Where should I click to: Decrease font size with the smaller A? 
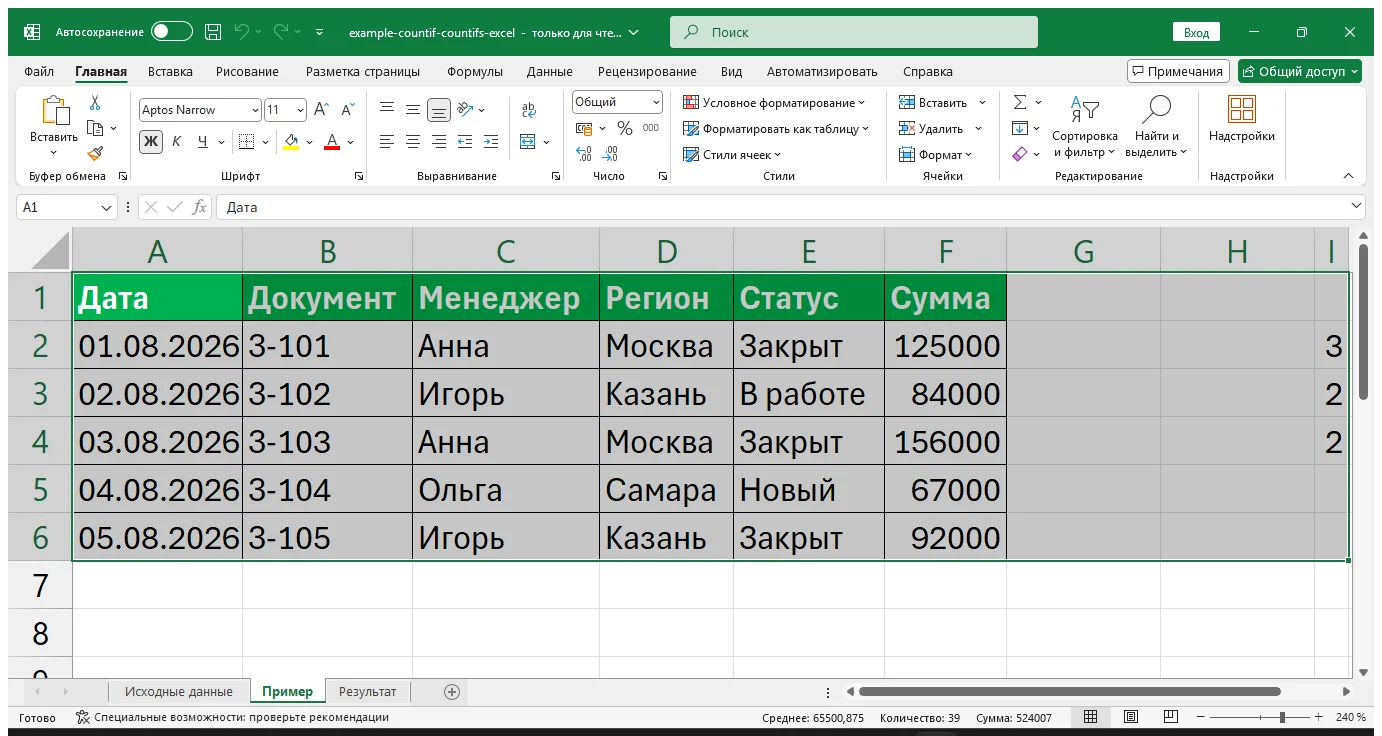(347, 110)
